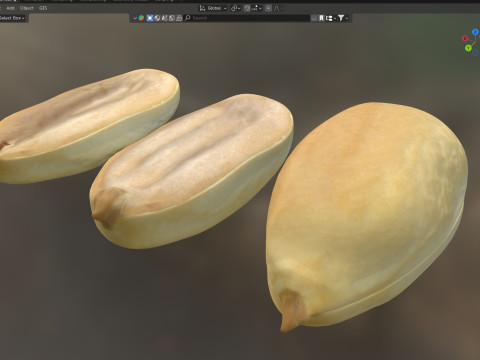Click the colorful asset library icon
480x360 pixels.
[x=141, y=18]
